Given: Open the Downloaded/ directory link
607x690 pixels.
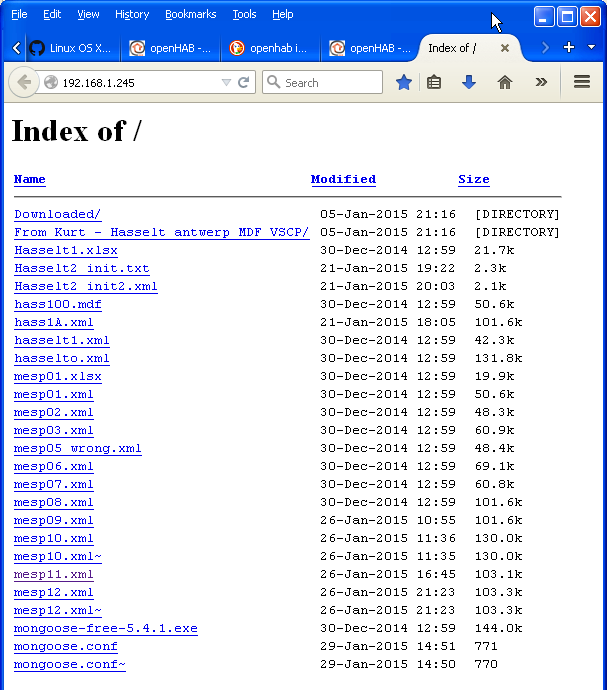Looking at the screenshot, I should (57, 214).
